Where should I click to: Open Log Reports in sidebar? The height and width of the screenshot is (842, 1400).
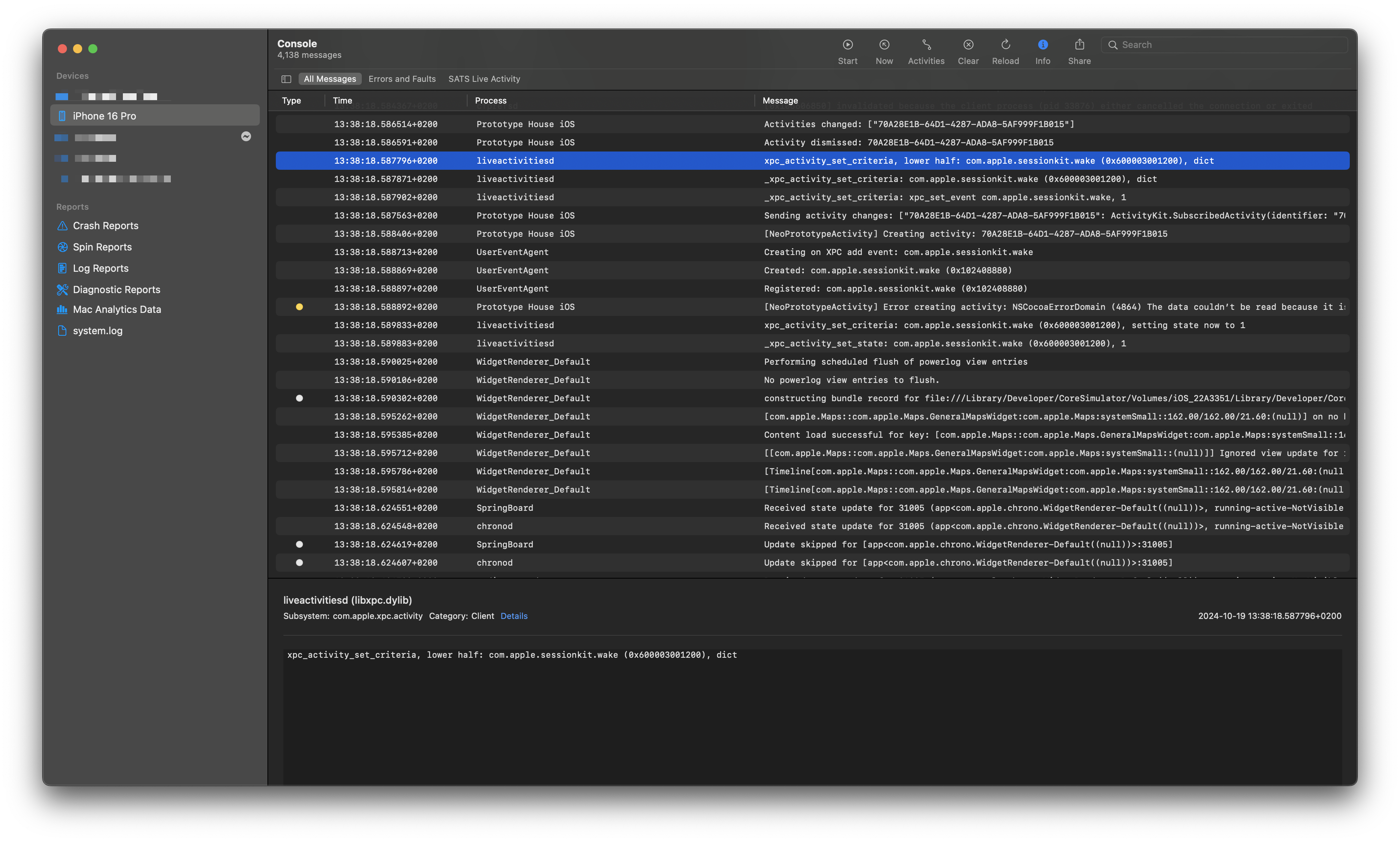[100, 268]
